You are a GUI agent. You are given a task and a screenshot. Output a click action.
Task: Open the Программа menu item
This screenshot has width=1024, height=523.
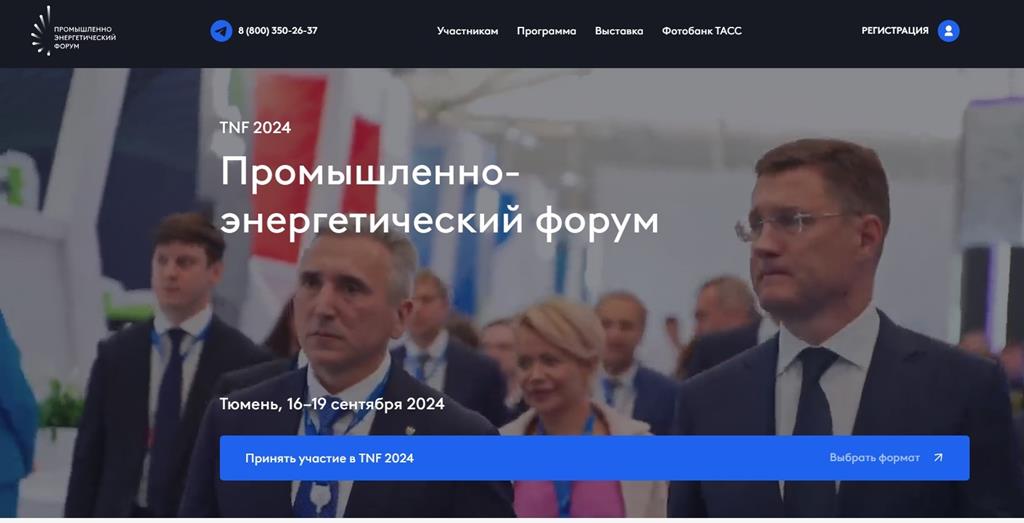point(547,31)
